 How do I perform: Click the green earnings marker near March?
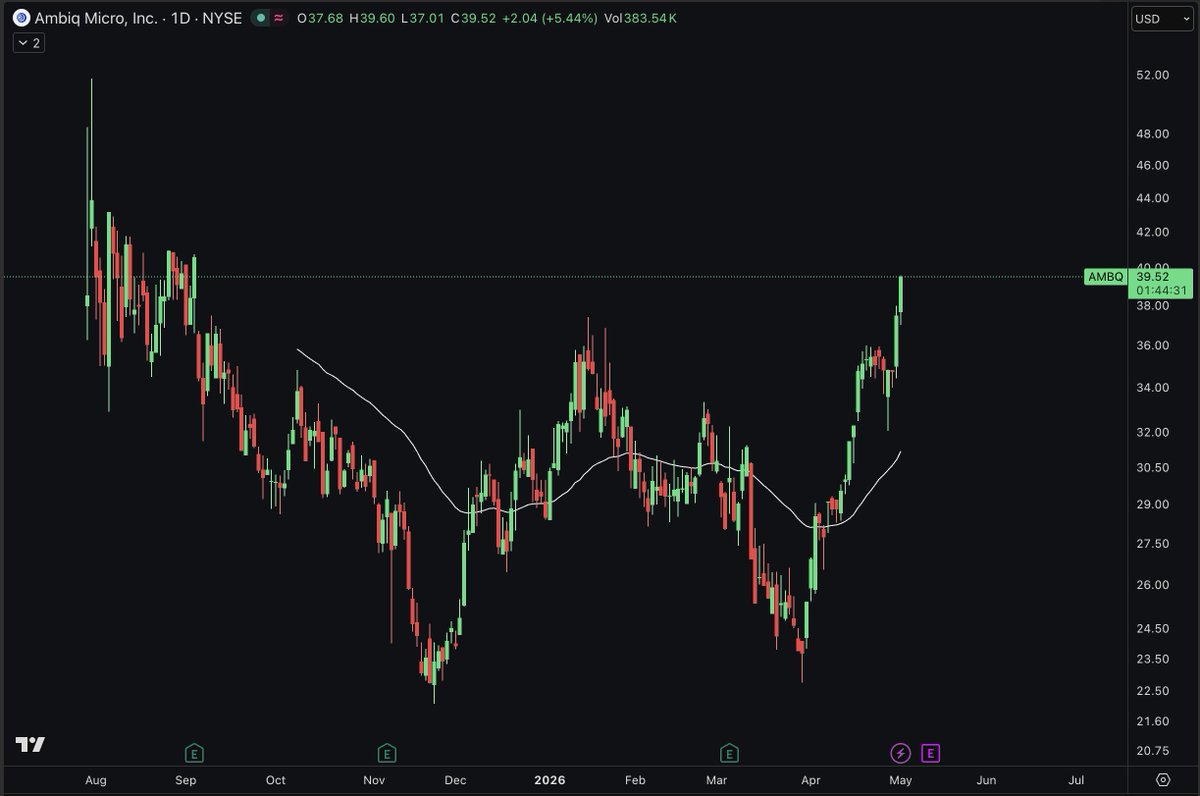729,753
